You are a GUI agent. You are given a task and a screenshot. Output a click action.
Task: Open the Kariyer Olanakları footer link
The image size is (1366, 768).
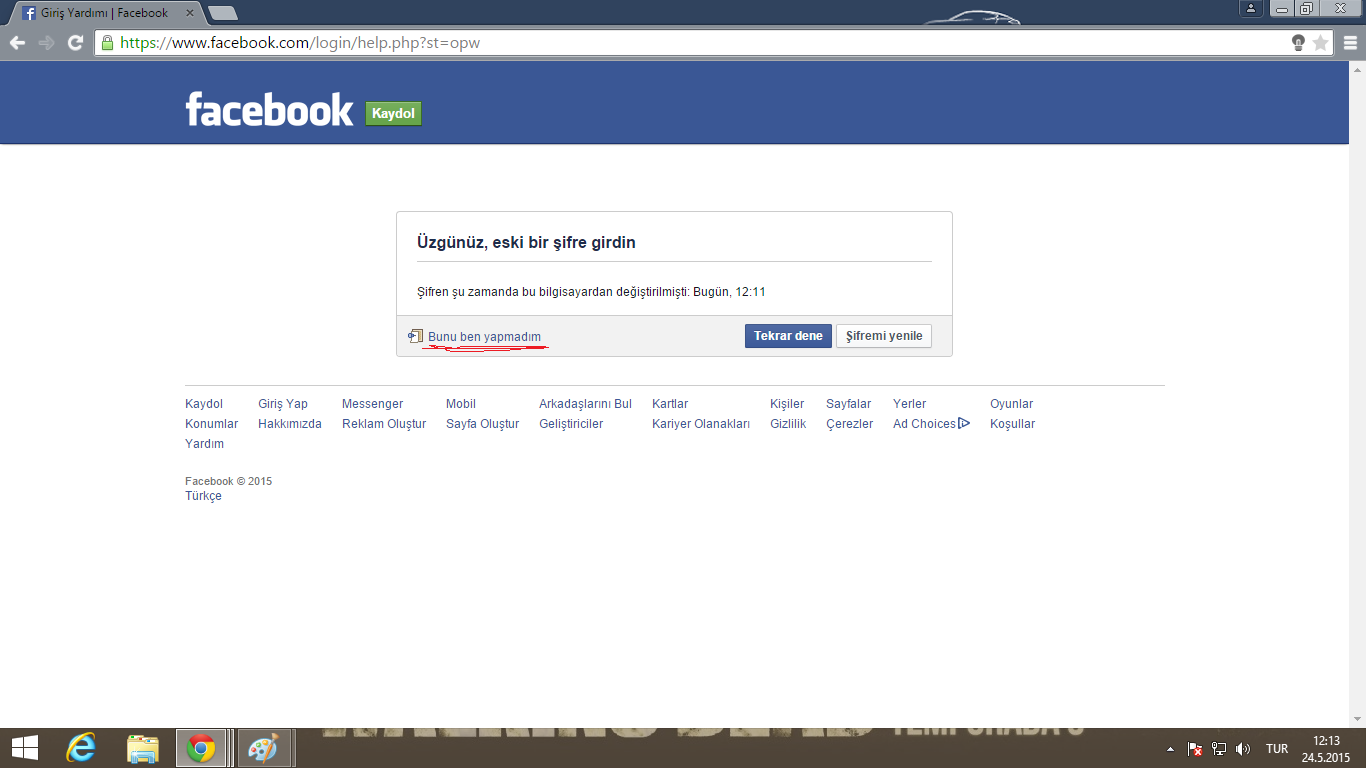click(x=701, y=424)
